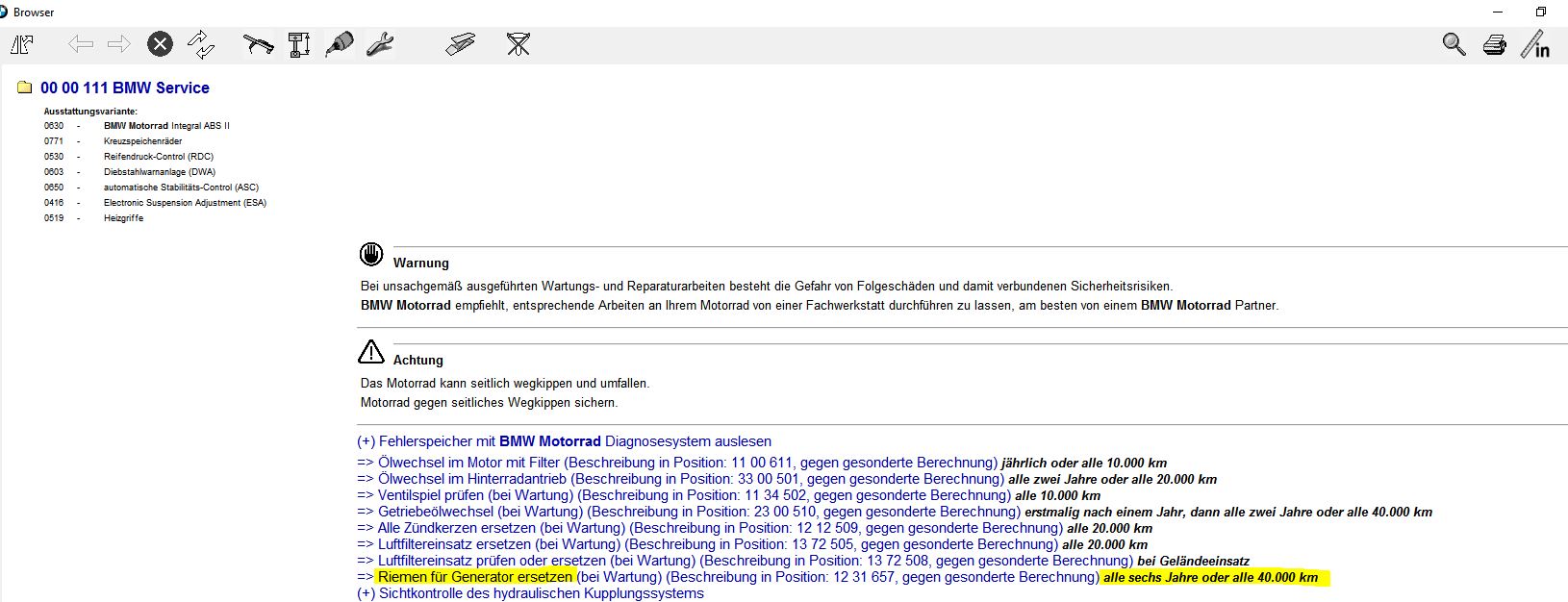
Task: Click the split-panel layout icon in toolbar
Action: point(22,44)
